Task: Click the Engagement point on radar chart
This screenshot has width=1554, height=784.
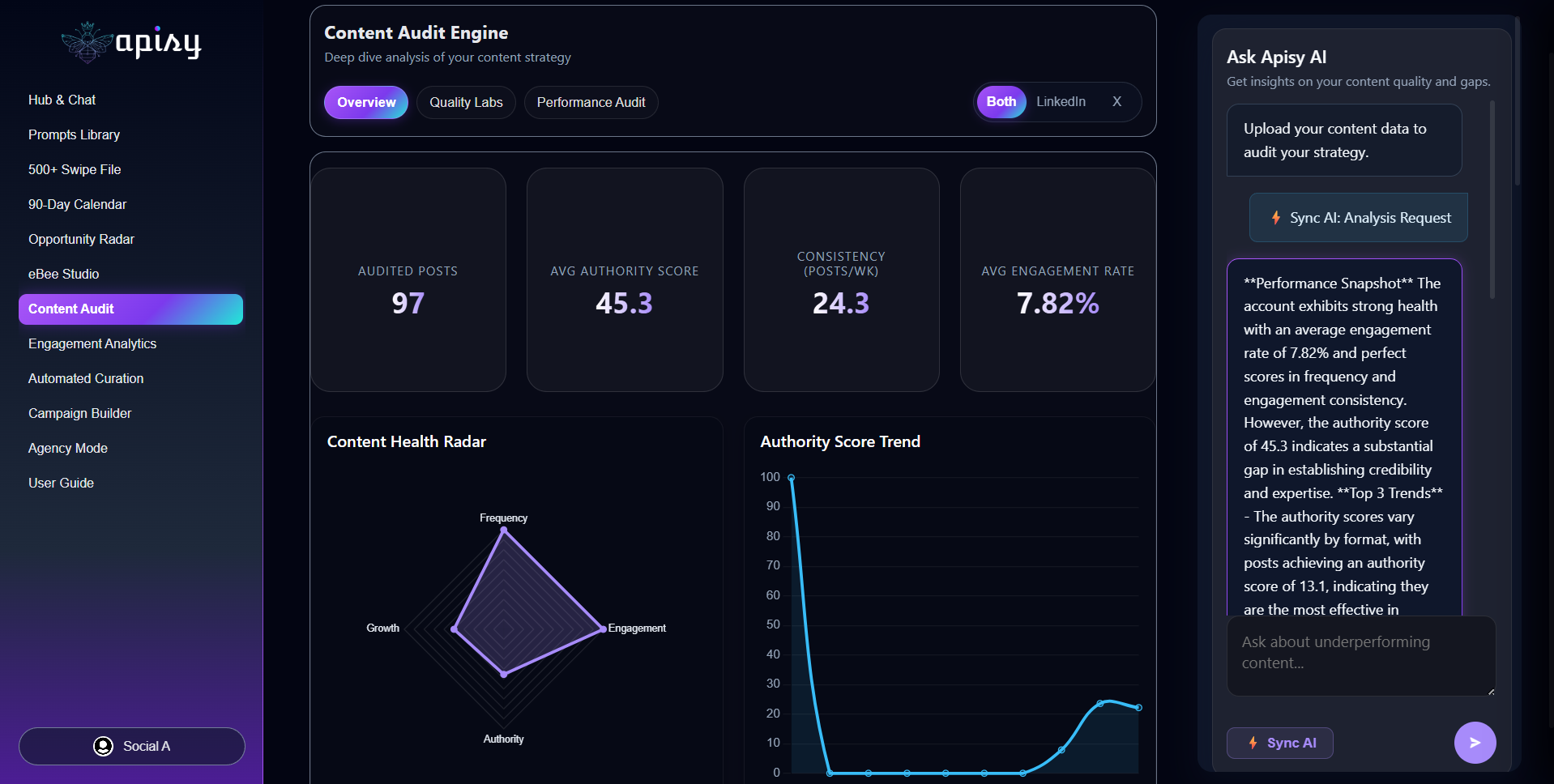Action: point(603,629)
